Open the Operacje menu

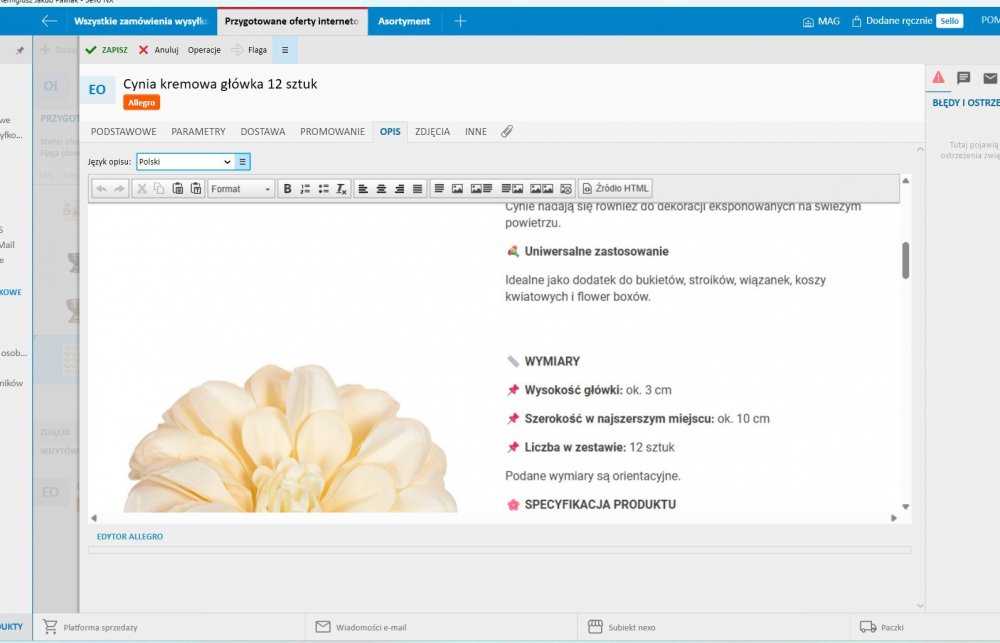(204, 50)
